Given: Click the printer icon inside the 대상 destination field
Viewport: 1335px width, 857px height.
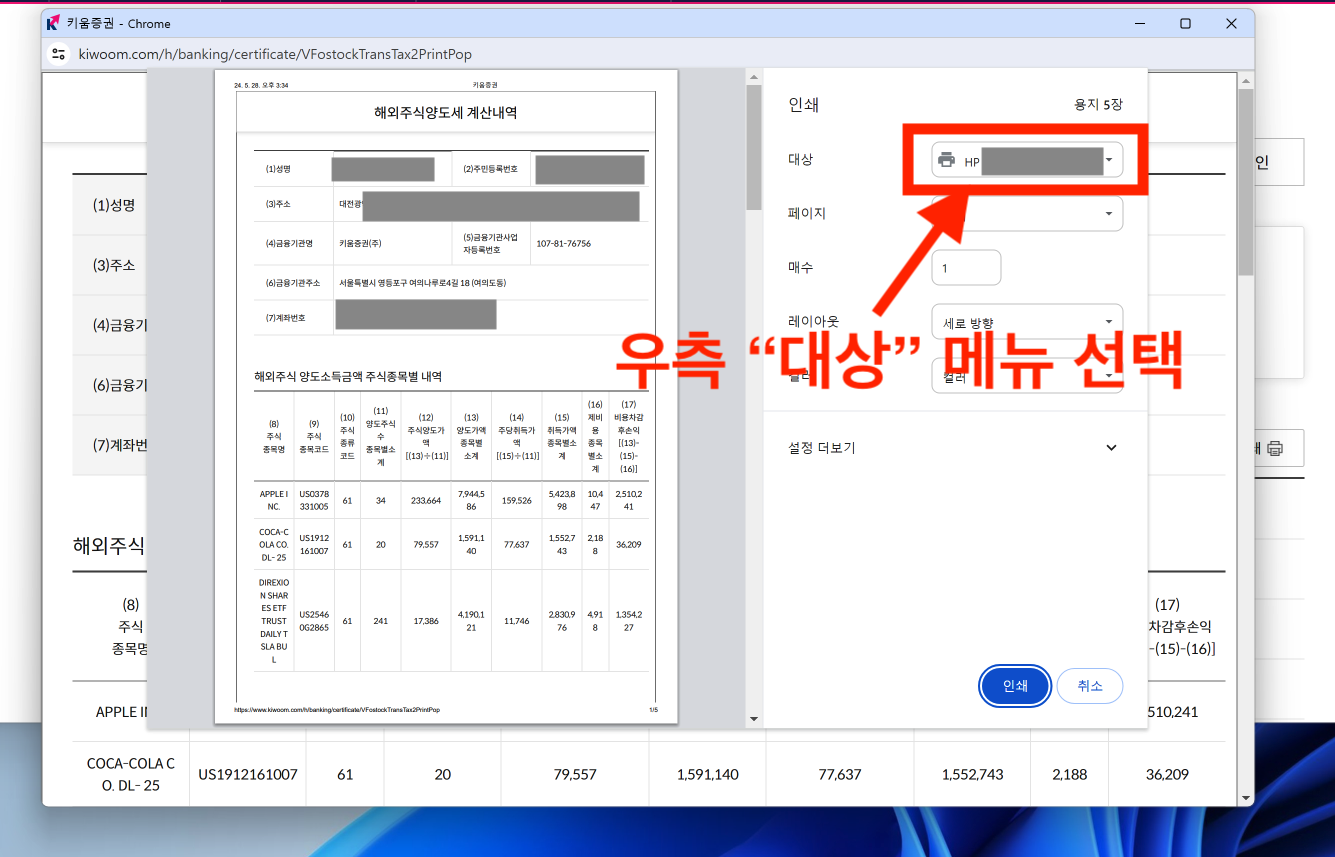Looking at the screenshot, I should tap(946, 159).
